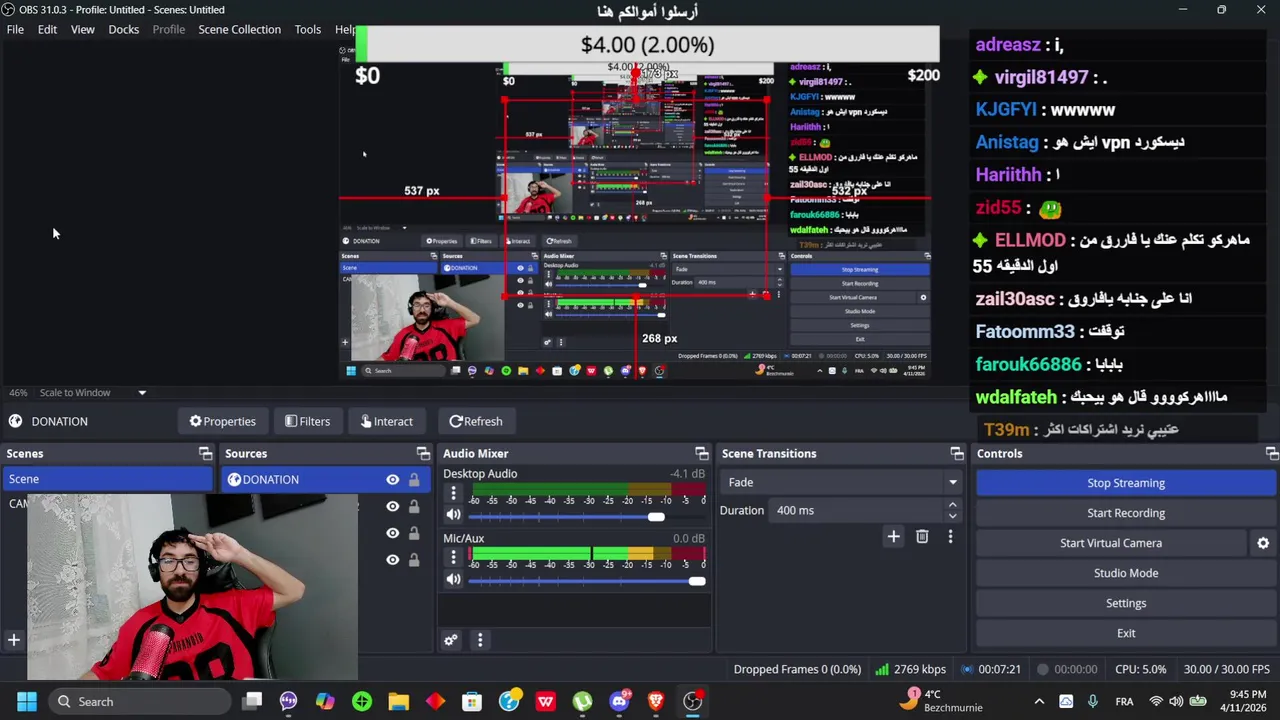Viewport: 1280px width, 720px height.
Task: Float the Controls dock via its icon
Action: click(x=1271, y=454)
